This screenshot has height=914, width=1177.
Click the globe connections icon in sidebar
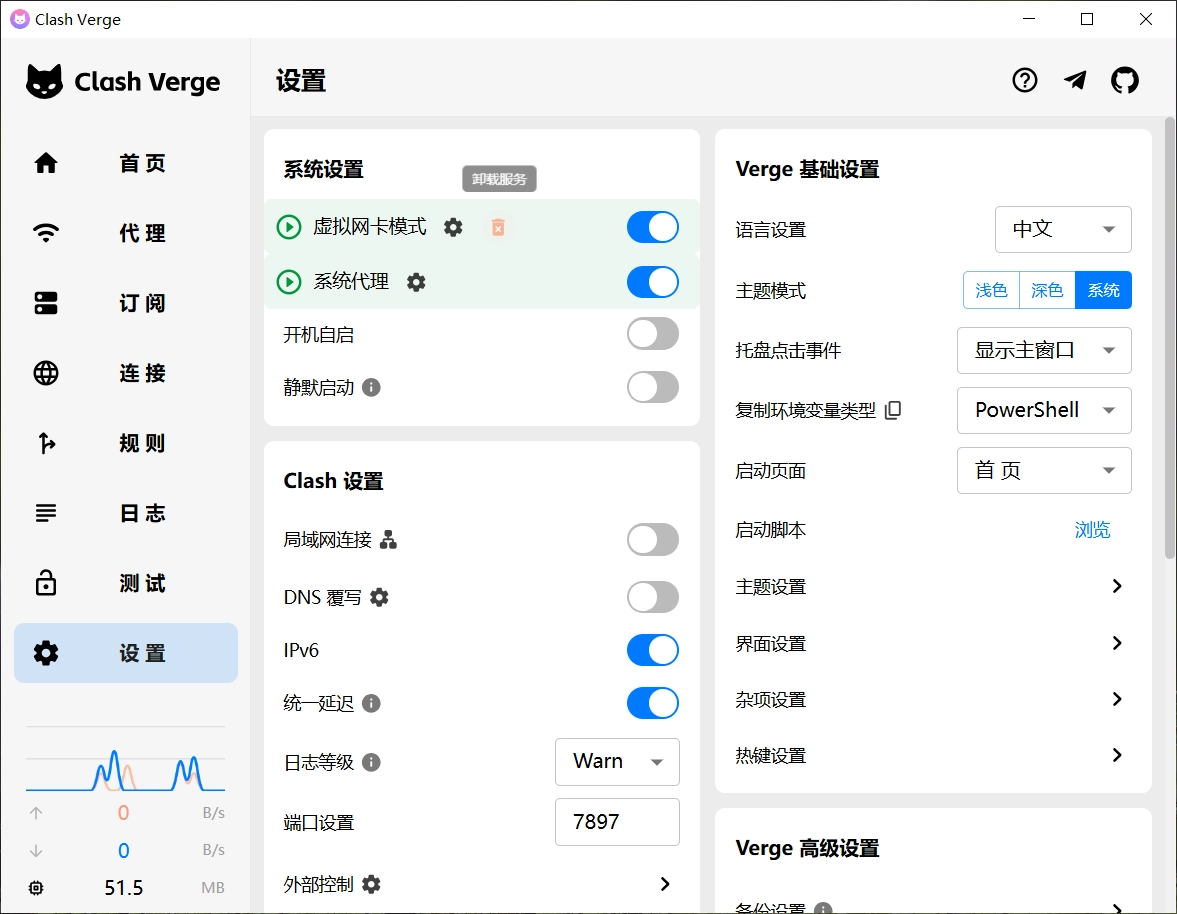click(x=46, y=373)
